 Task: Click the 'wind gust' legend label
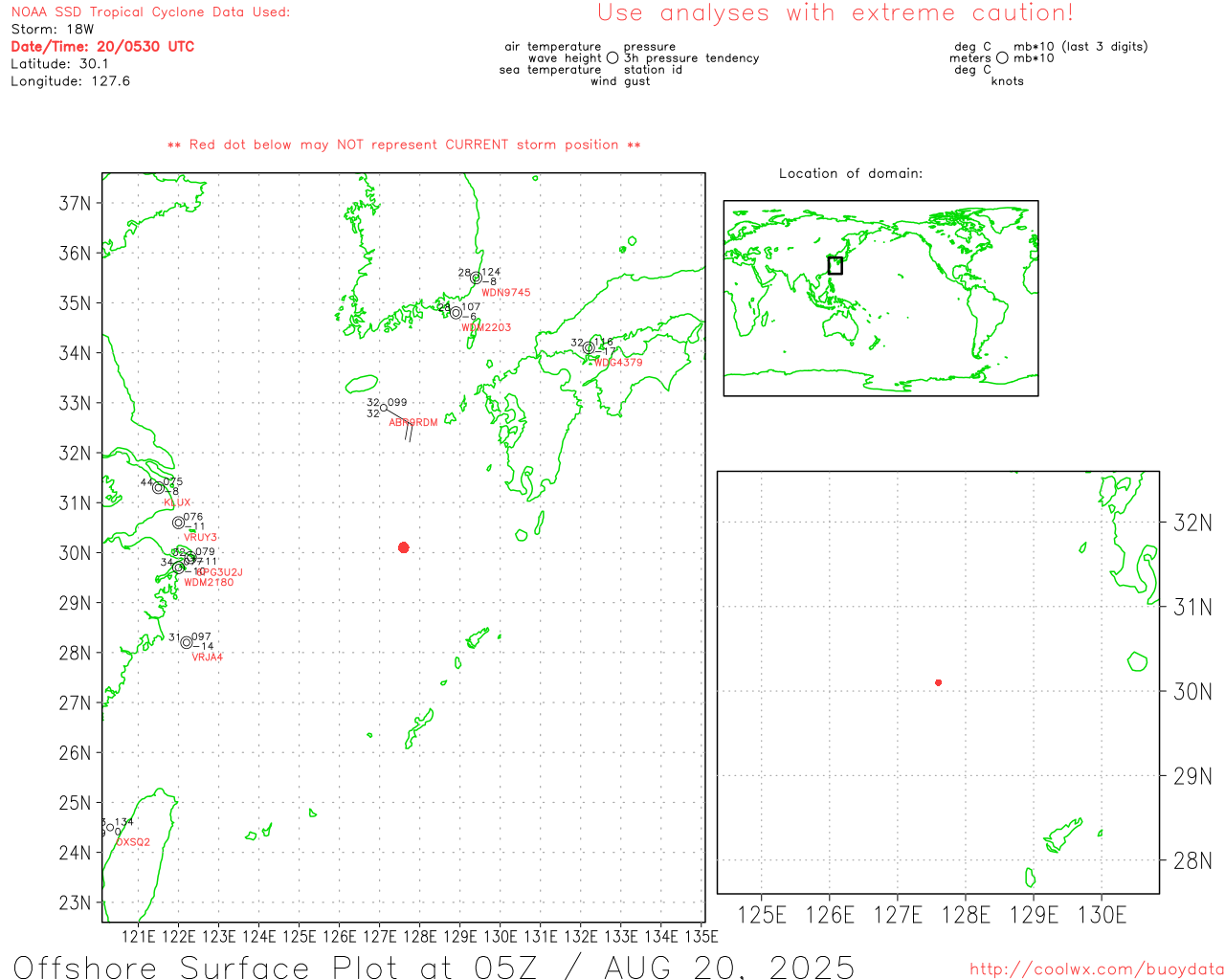(620, 81)
